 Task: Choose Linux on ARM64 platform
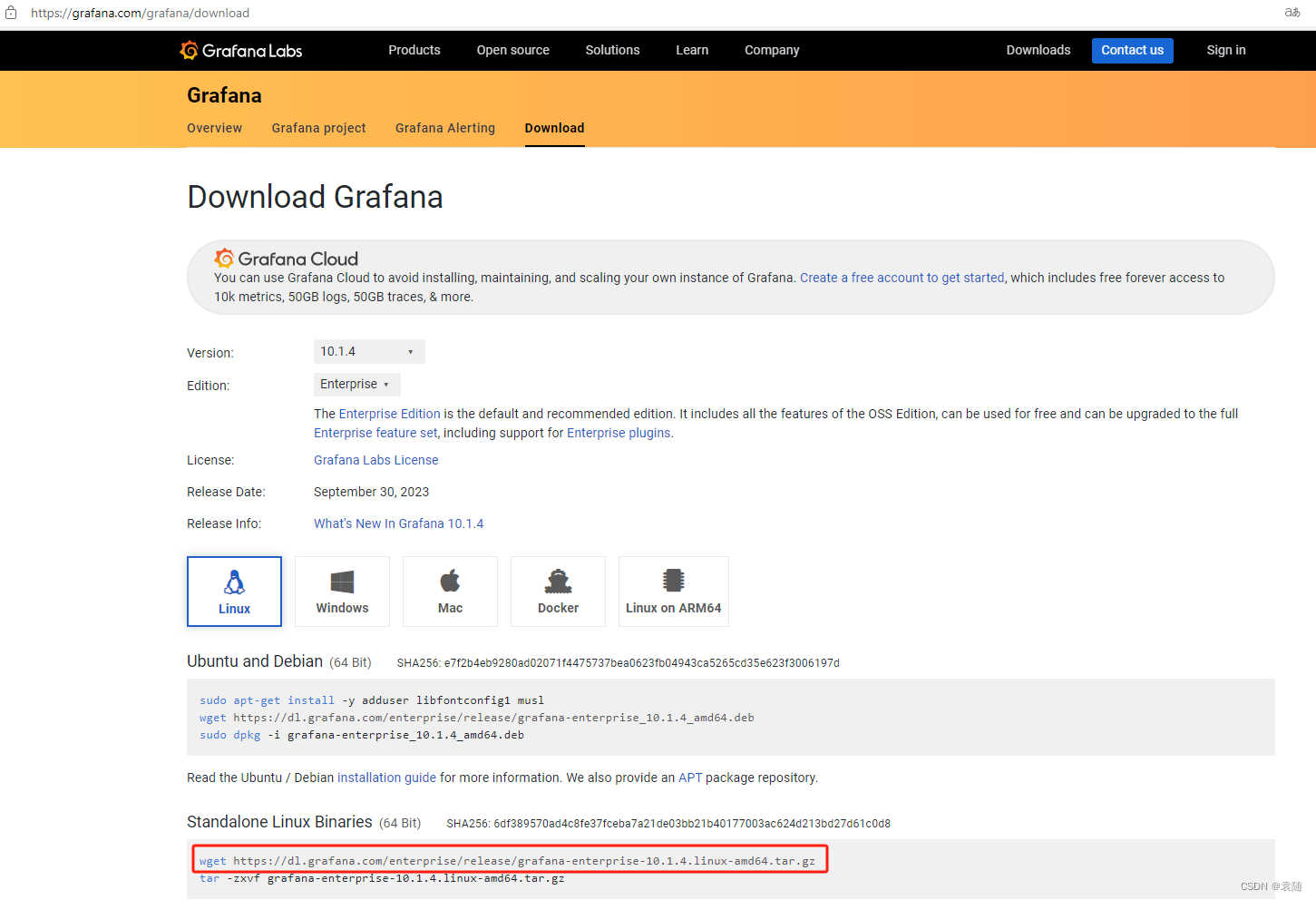pos(673,591)
